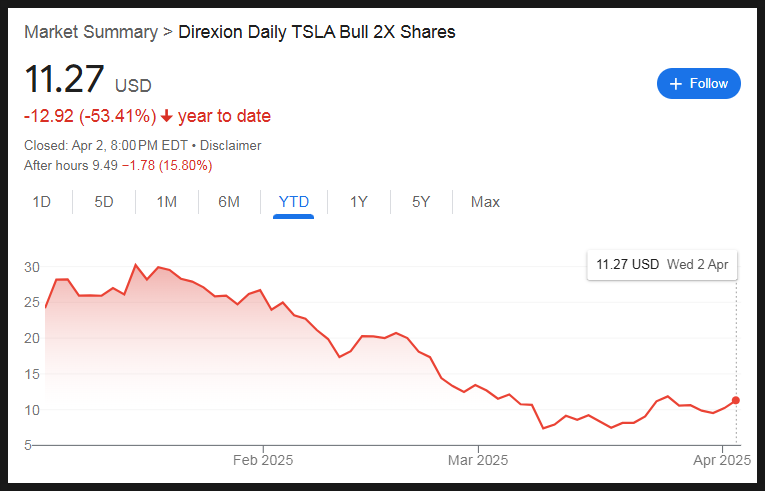Show the 1M chart range
Screen dimensions: 765x491
point(166,202)
